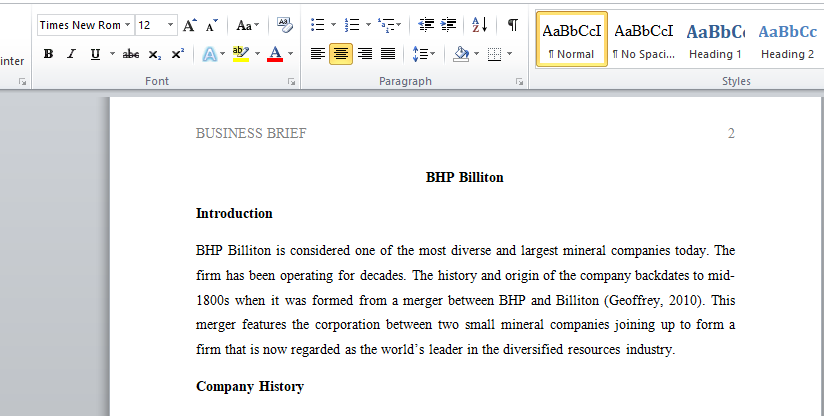Image resolution: width=824 pixels, height=416 pixels.
Task: Open the font name dropdown
Action: click(x=128, y=25)
